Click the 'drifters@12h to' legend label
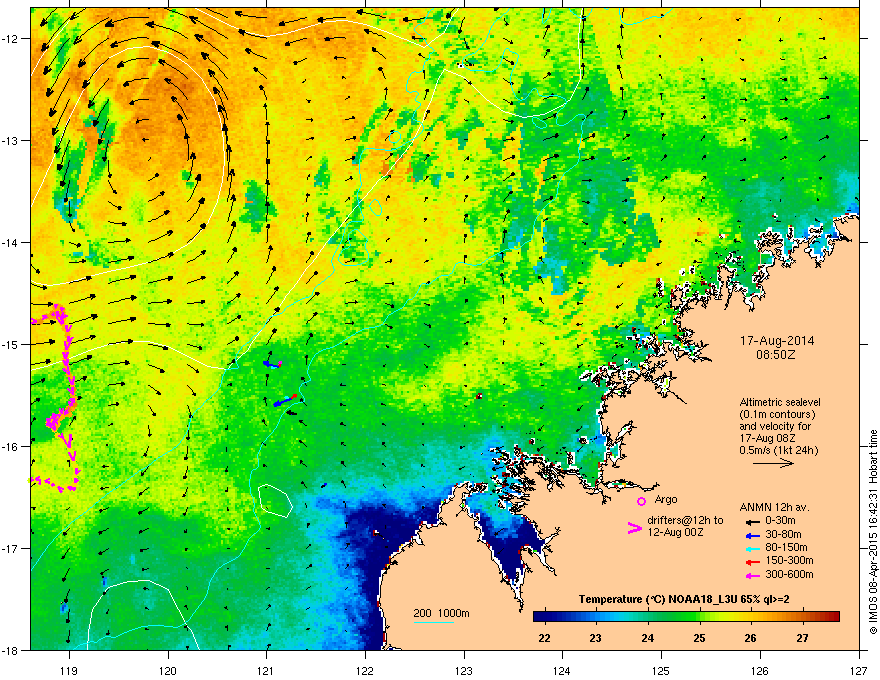This screenshot has width=880, height=680. (x=685, y=520)
